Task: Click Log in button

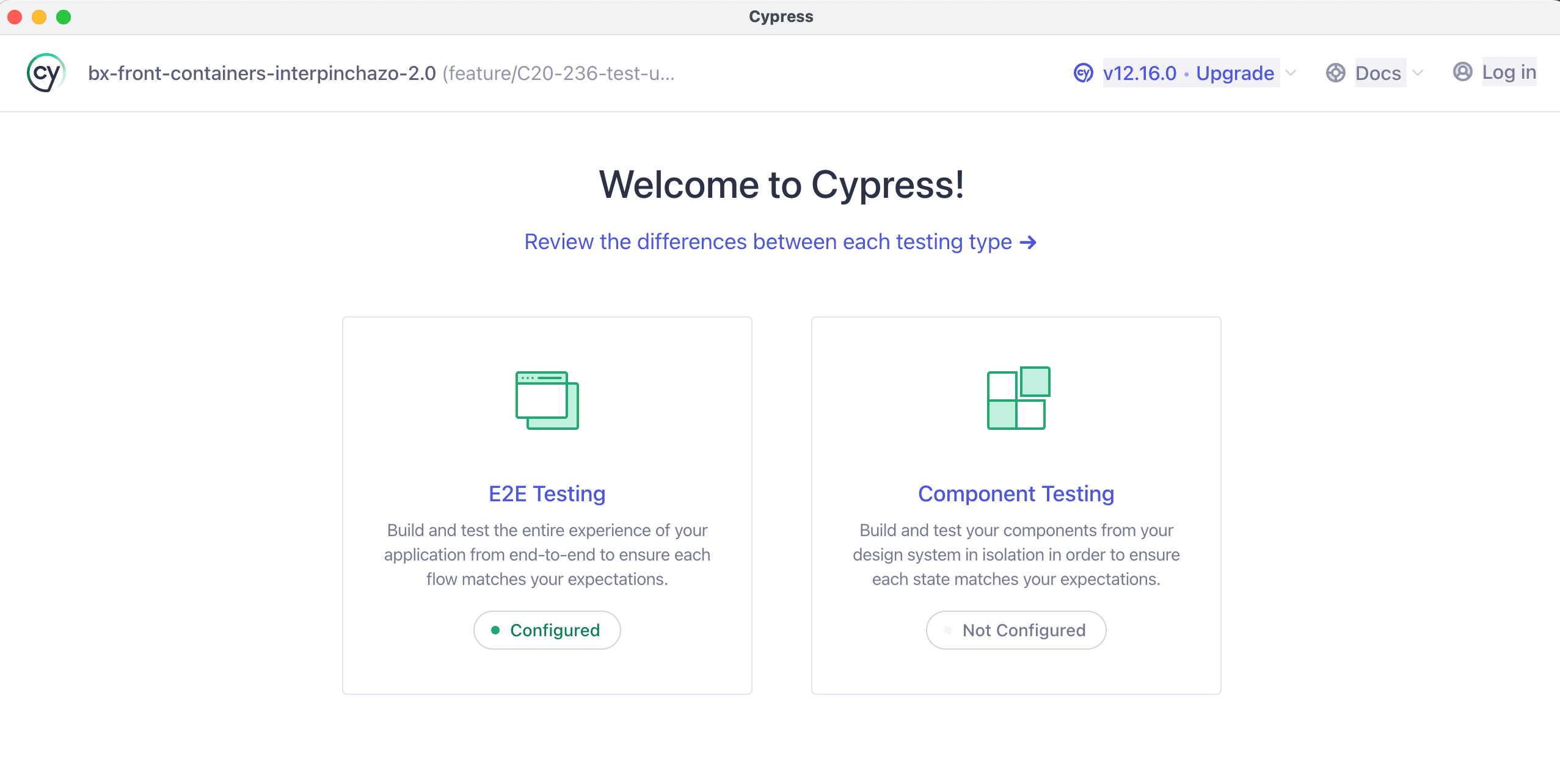Action: click(x=1509, y=72)
